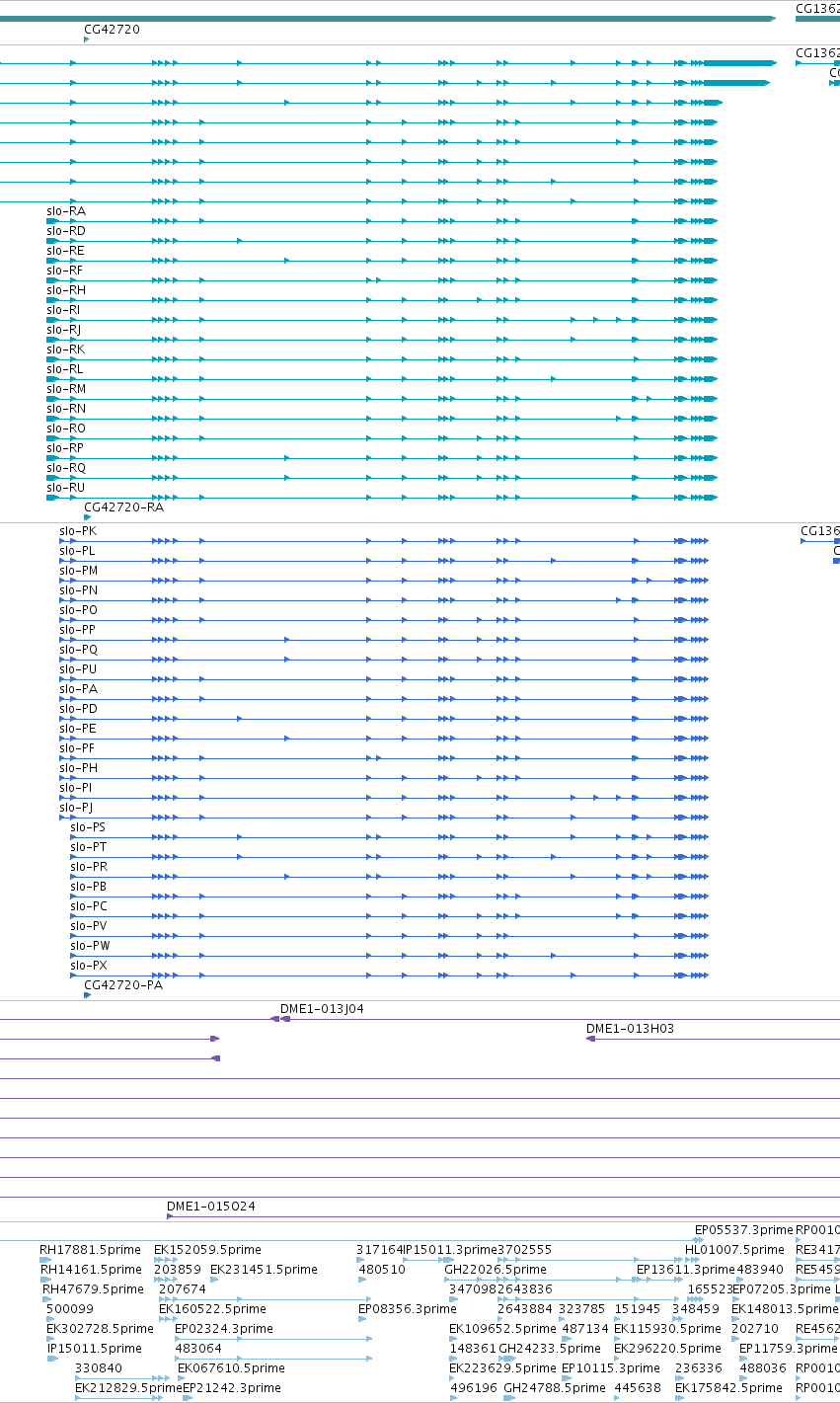Screen dimensions: 840x1403
Task: Select the slo-RP transcript label
Action: tap(65, 448)
